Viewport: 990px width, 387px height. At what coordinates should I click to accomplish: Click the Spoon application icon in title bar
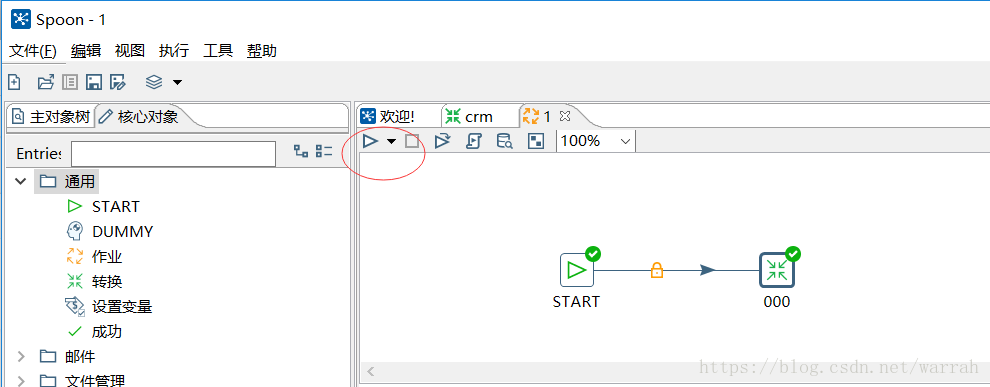(x=20, y=19)
